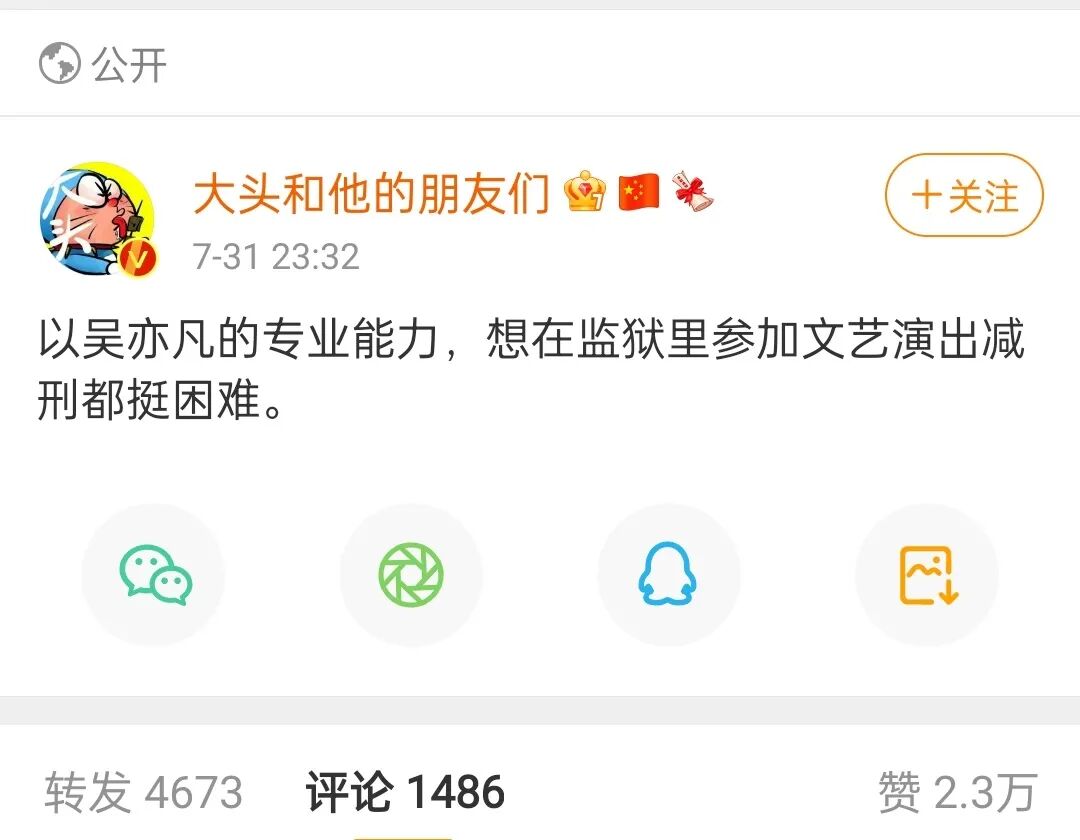Save the post as image
1080x840 pixels.
click(927, 575)
